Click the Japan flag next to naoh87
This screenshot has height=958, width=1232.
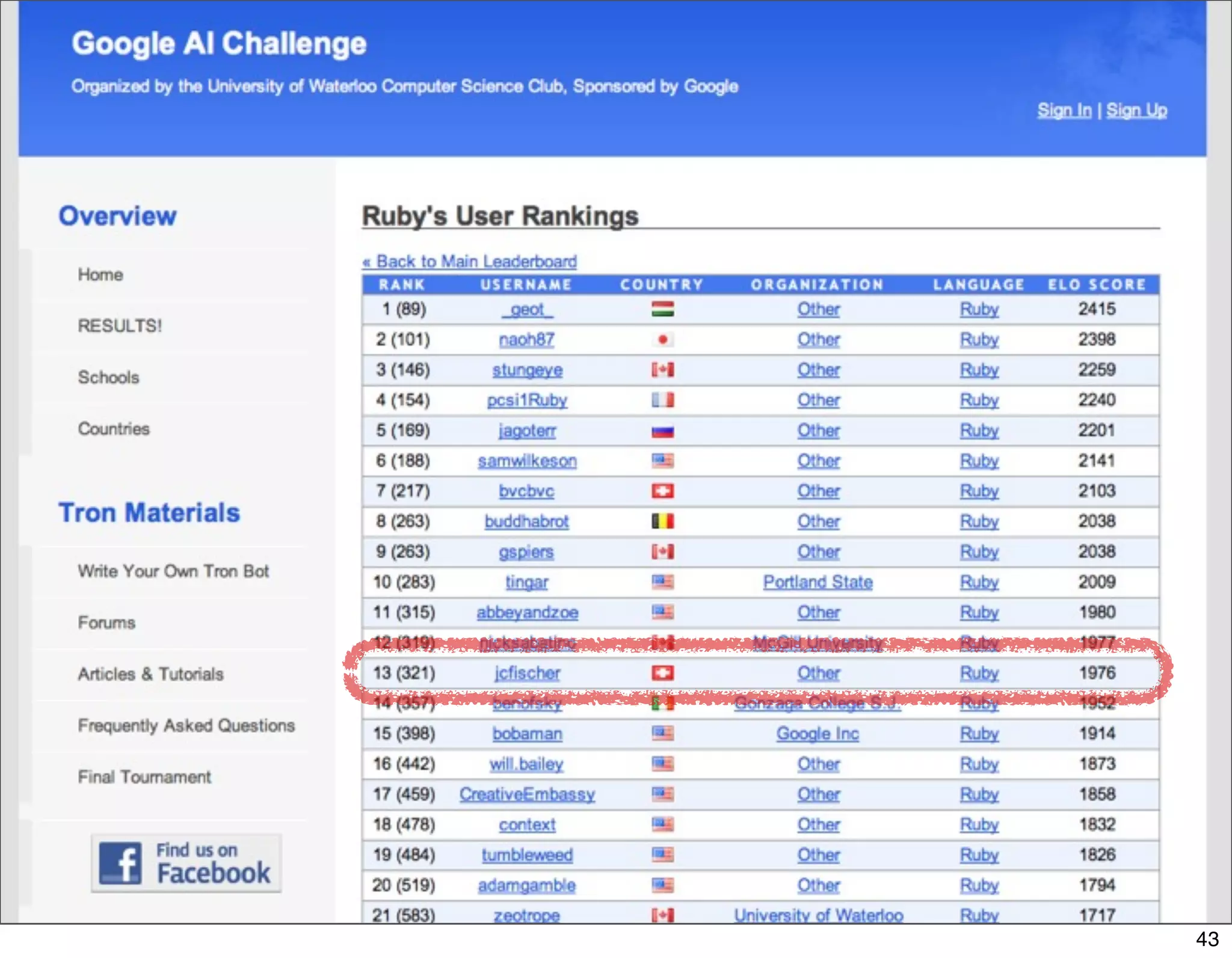(662, 340)
